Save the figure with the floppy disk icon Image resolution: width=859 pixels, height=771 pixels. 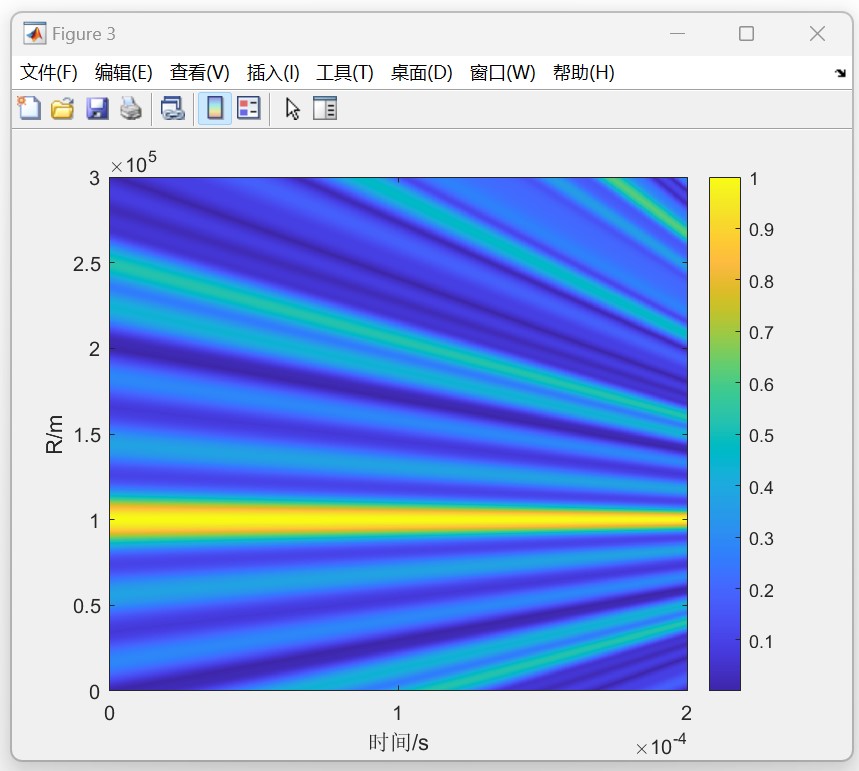click(97, 108)
